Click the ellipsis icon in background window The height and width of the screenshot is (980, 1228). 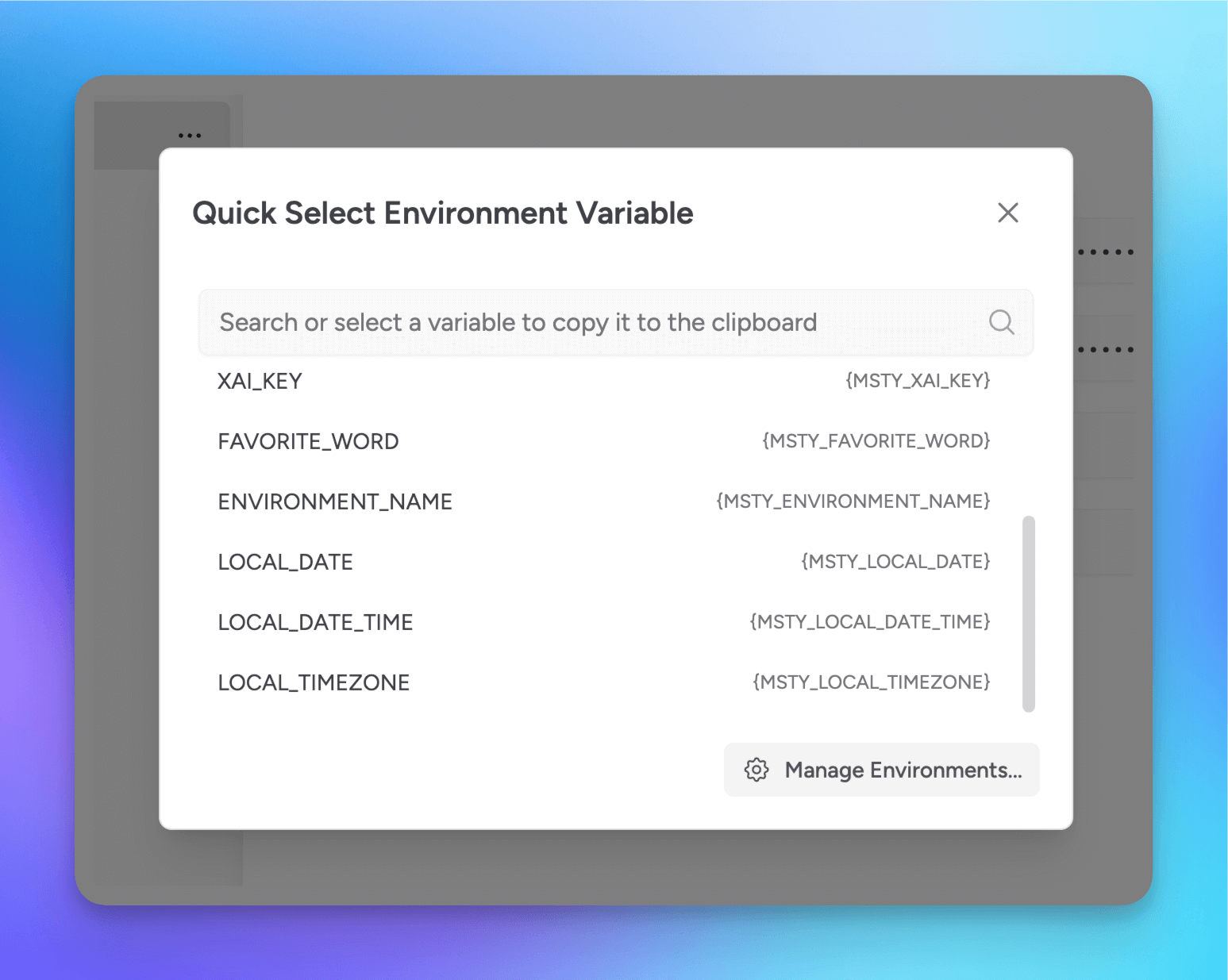pos(190,134)
